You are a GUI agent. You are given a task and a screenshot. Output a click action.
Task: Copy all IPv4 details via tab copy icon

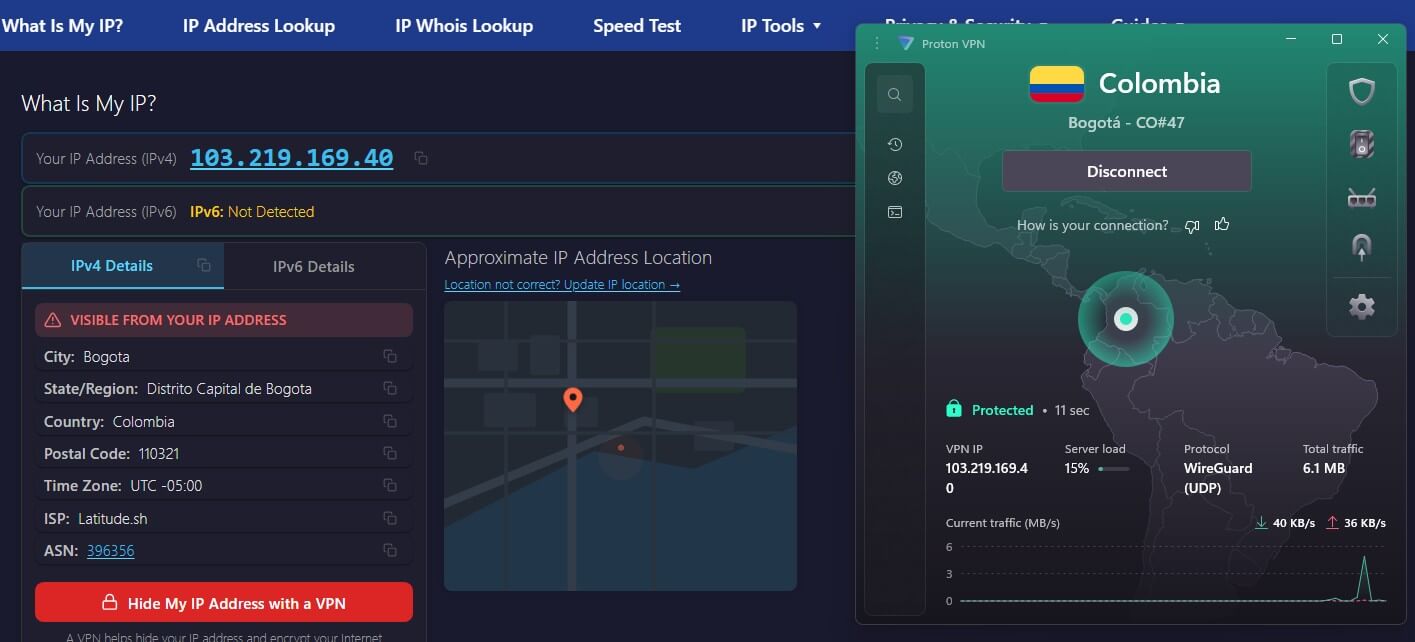coord(204,265)
